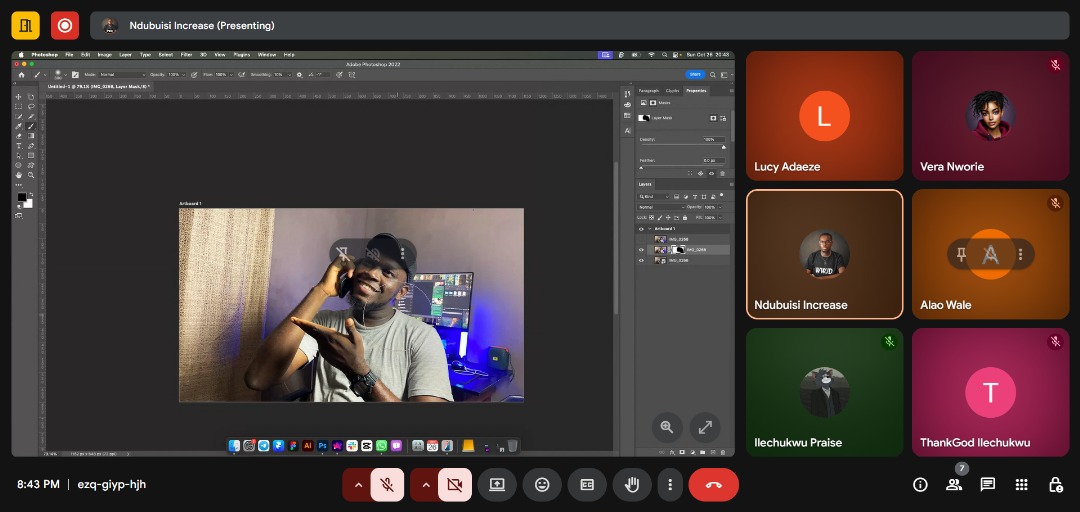Viewport: 1080px width, 512px height.
Task: Unmute the microphone in Meet
Action: (387, 484)
